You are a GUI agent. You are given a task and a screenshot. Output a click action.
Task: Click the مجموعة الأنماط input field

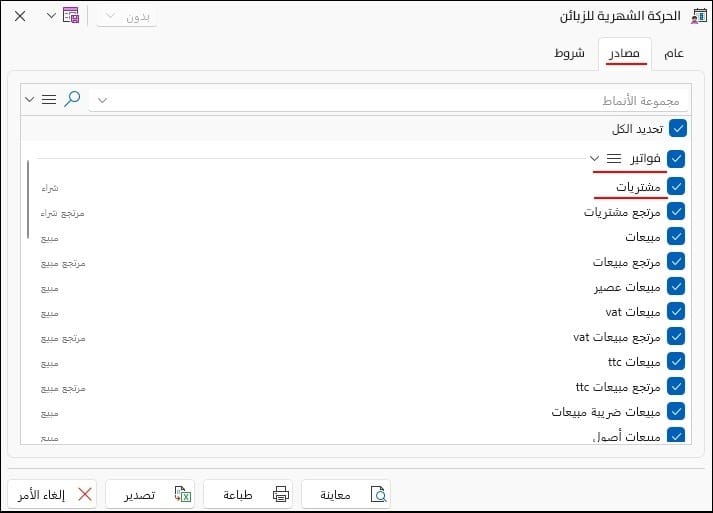tap(389, 100)
